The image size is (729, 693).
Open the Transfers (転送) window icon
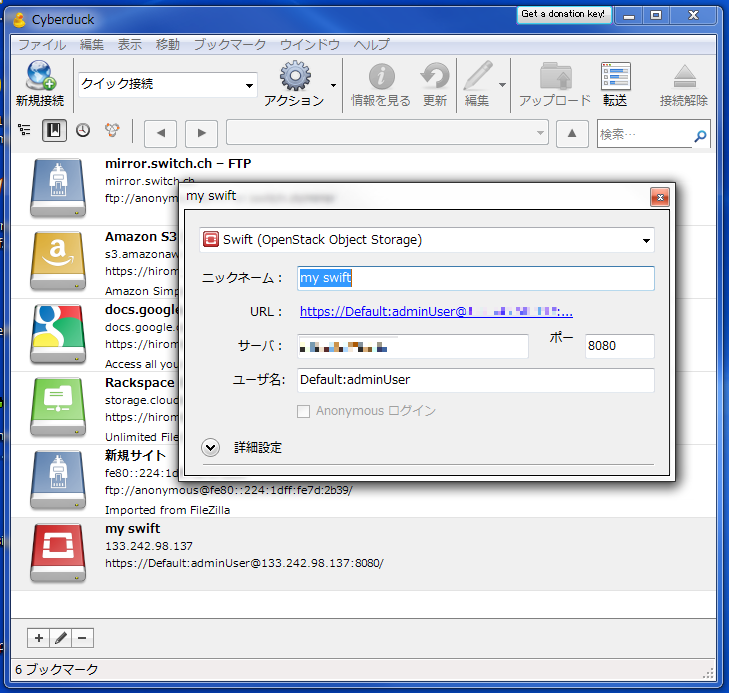click(615, 77)
